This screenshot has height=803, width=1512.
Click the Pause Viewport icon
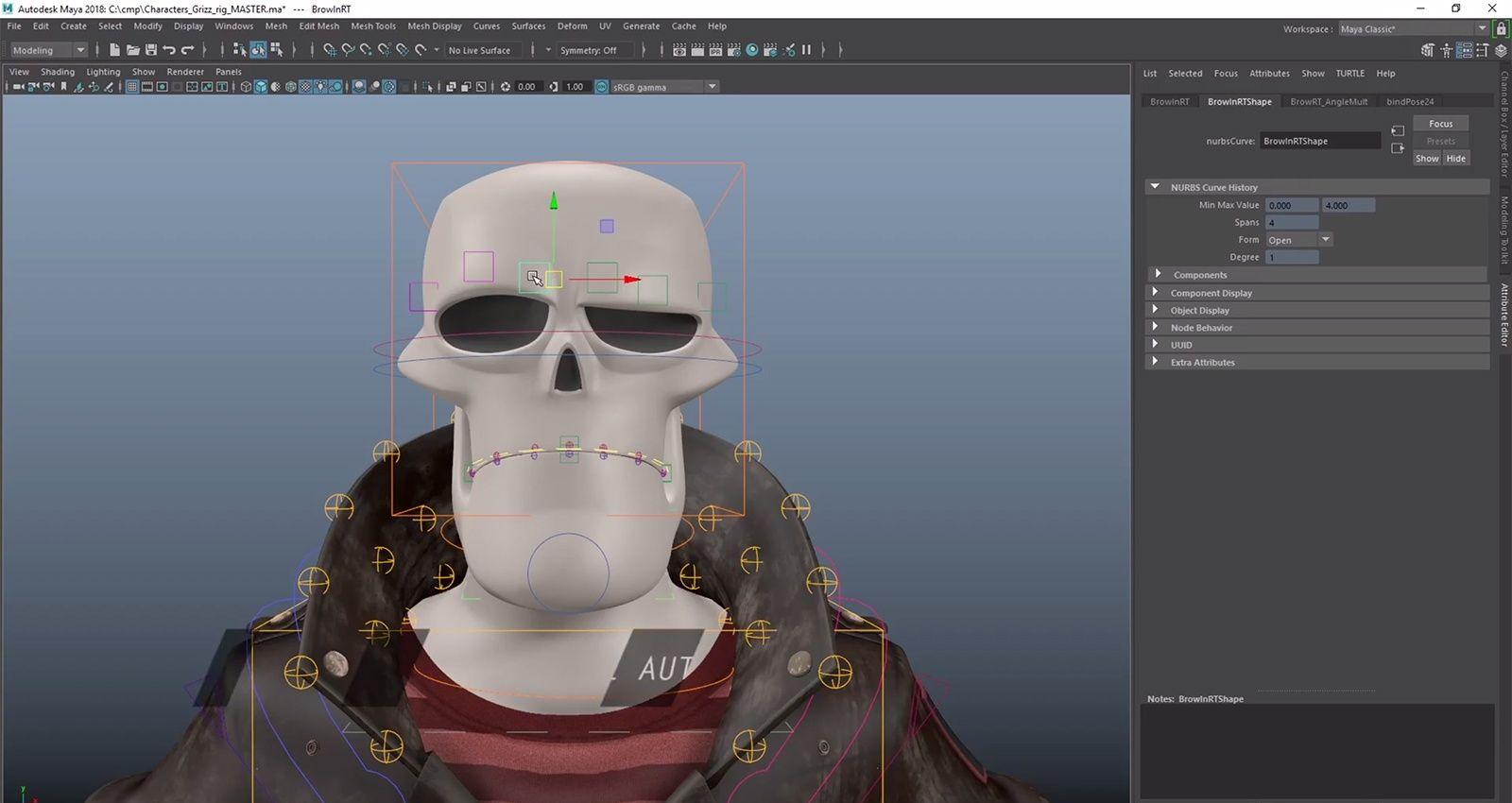(x=806, y=50)
